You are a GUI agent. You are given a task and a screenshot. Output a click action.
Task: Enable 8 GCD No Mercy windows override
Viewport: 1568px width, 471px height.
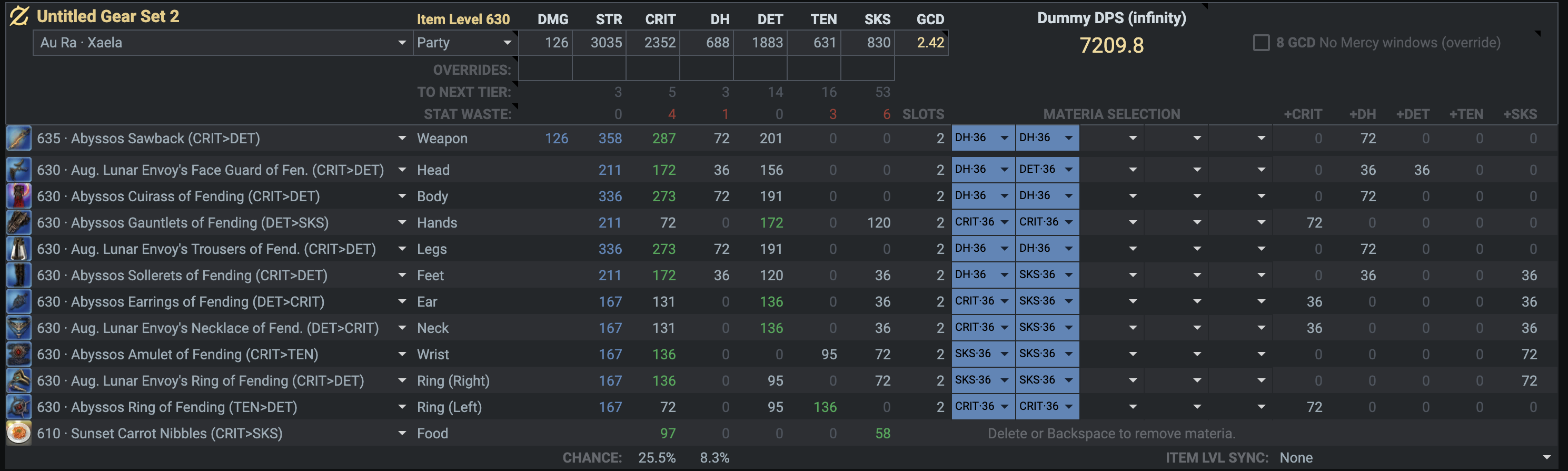point(1261,43)
